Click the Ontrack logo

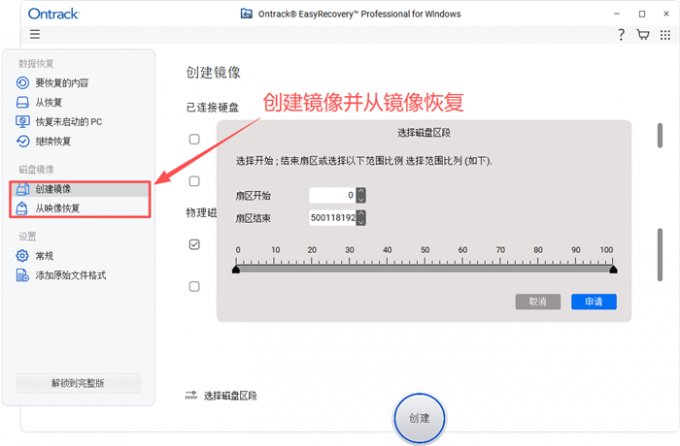53,14
